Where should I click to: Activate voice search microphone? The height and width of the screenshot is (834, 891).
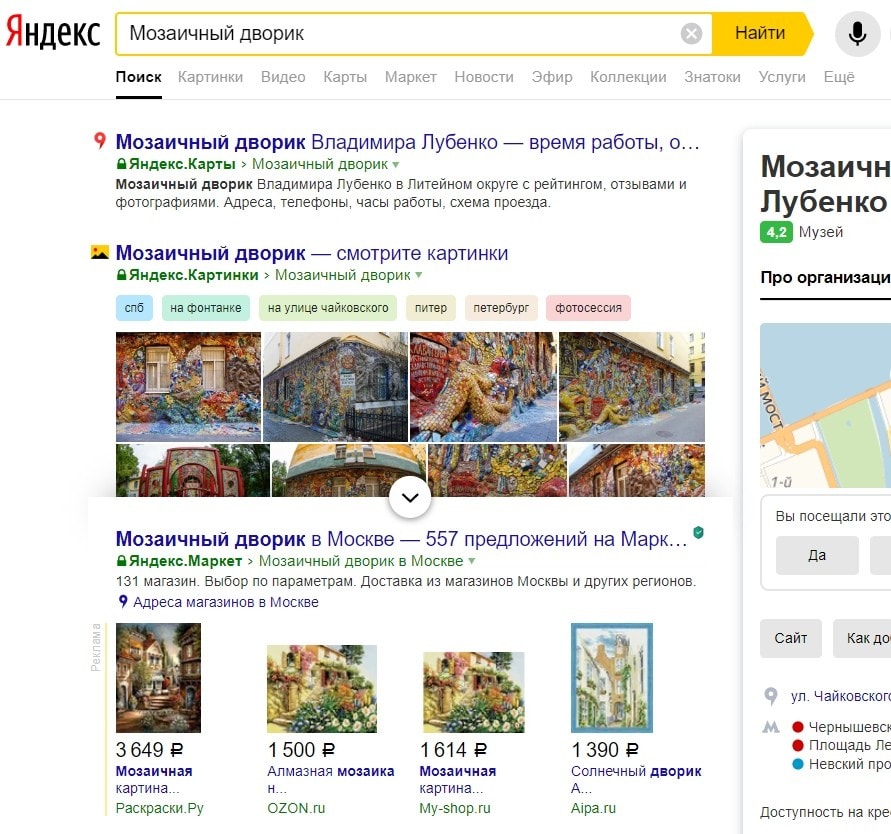click(x=857, y=34)
